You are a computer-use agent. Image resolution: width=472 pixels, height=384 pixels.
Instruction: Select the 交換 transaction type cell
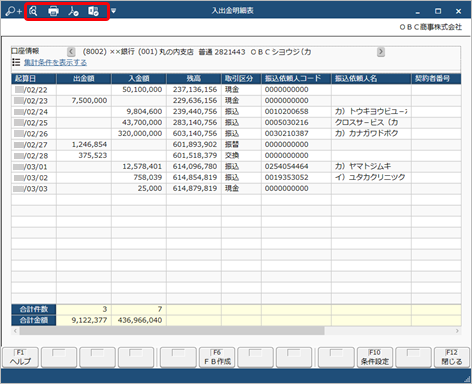[x=241, y=156]
